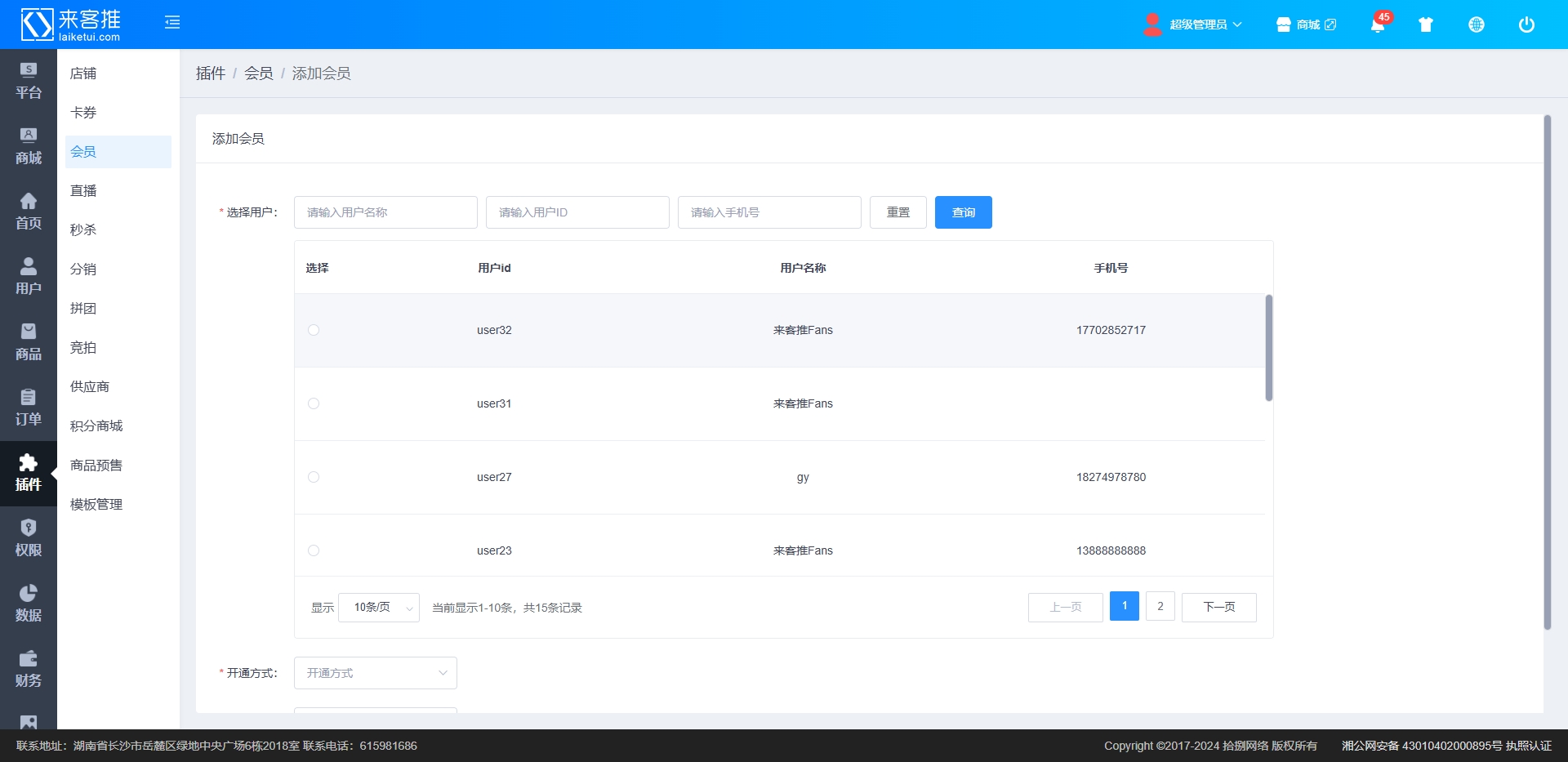
Task: Select the radio button for user32
Action: pyautogui.click(x=314, y=330)
